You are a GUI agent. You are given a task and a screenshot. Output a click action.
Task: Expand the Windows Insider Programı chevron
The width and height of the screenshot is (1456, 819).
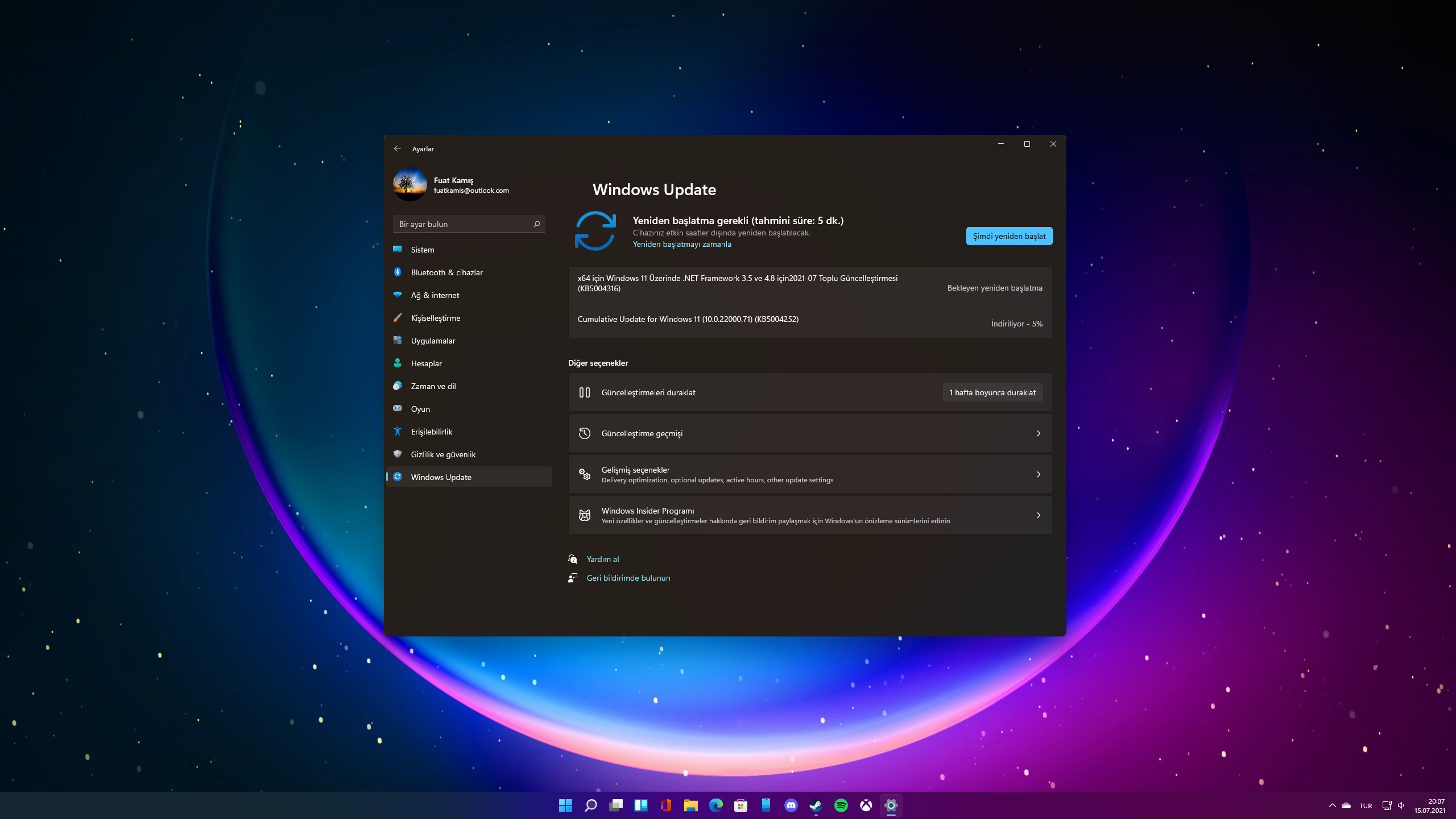(1038, 515)
